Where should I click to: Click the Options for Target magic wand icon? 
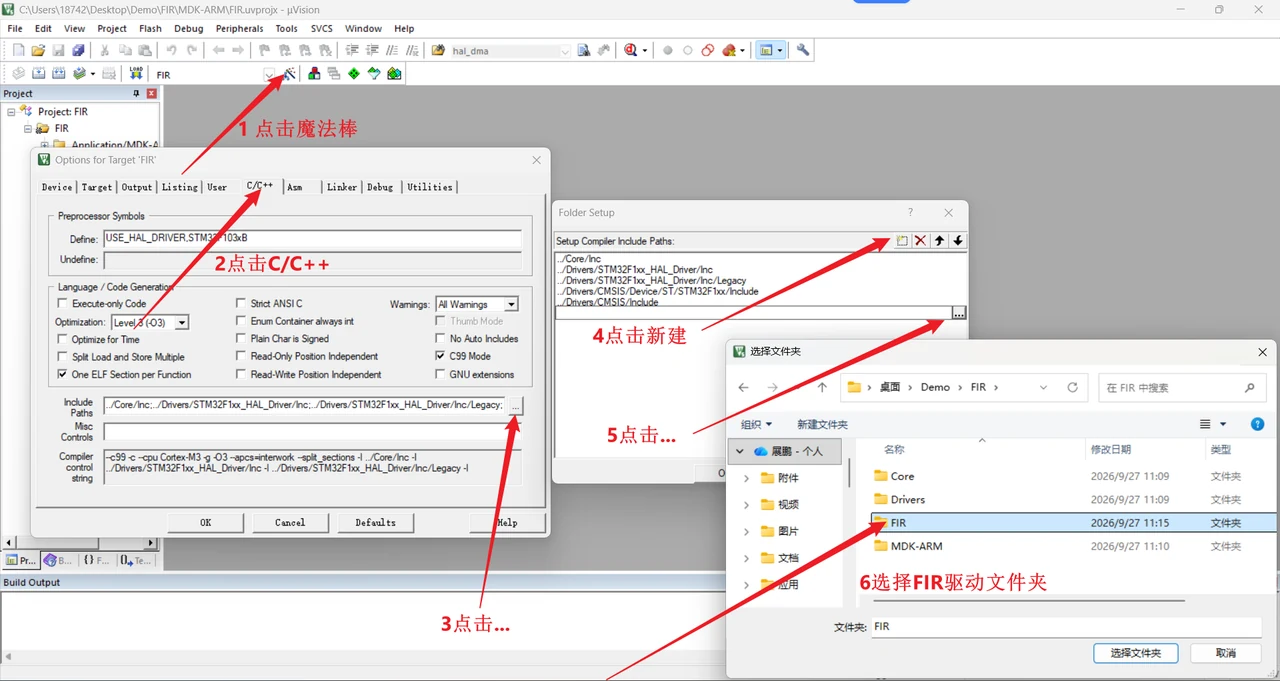[290, 74]
